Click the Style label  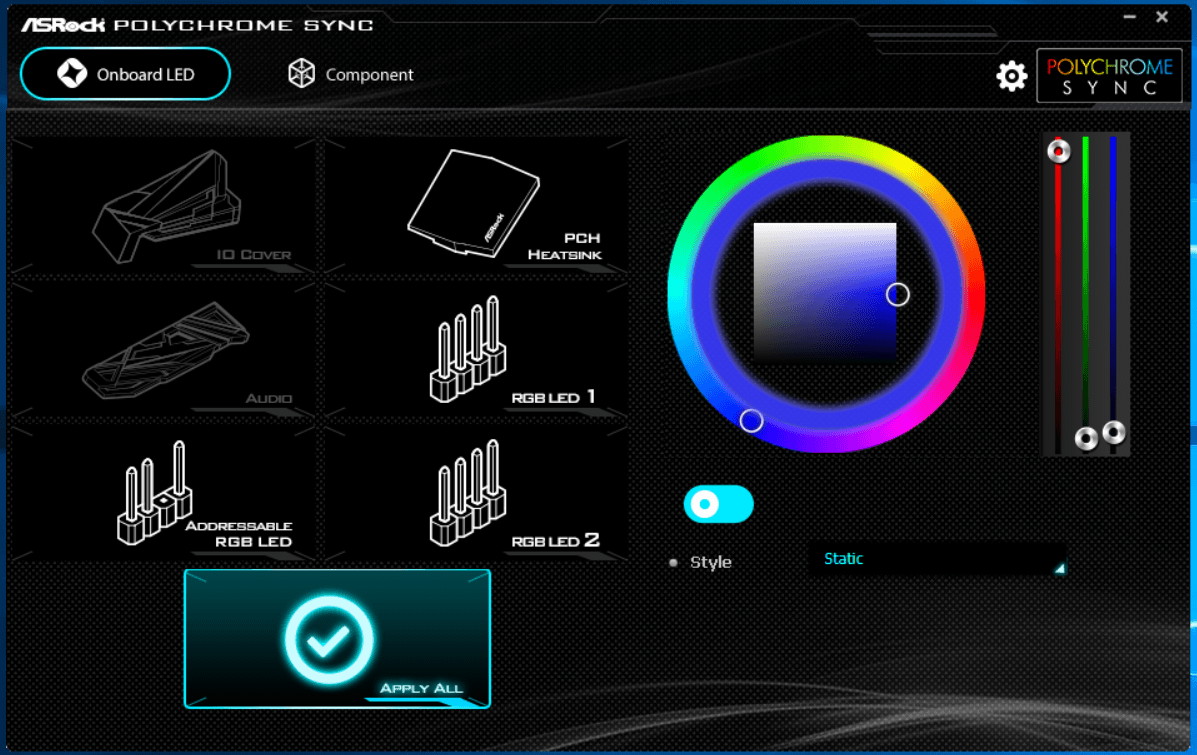point(711,563)
